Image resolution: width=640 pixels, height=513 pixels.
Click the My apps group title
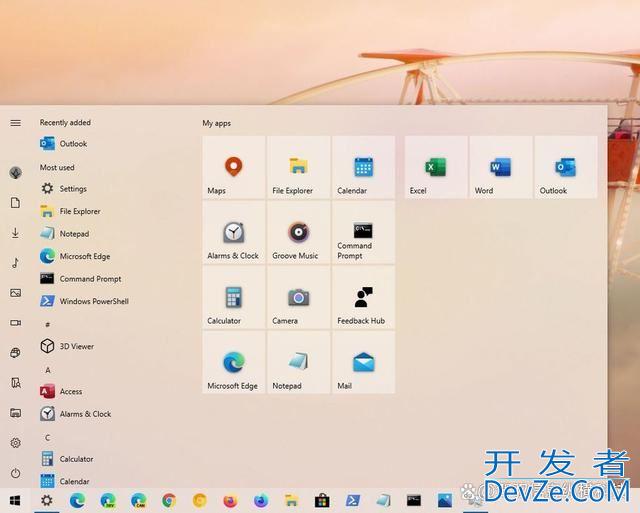217,123
